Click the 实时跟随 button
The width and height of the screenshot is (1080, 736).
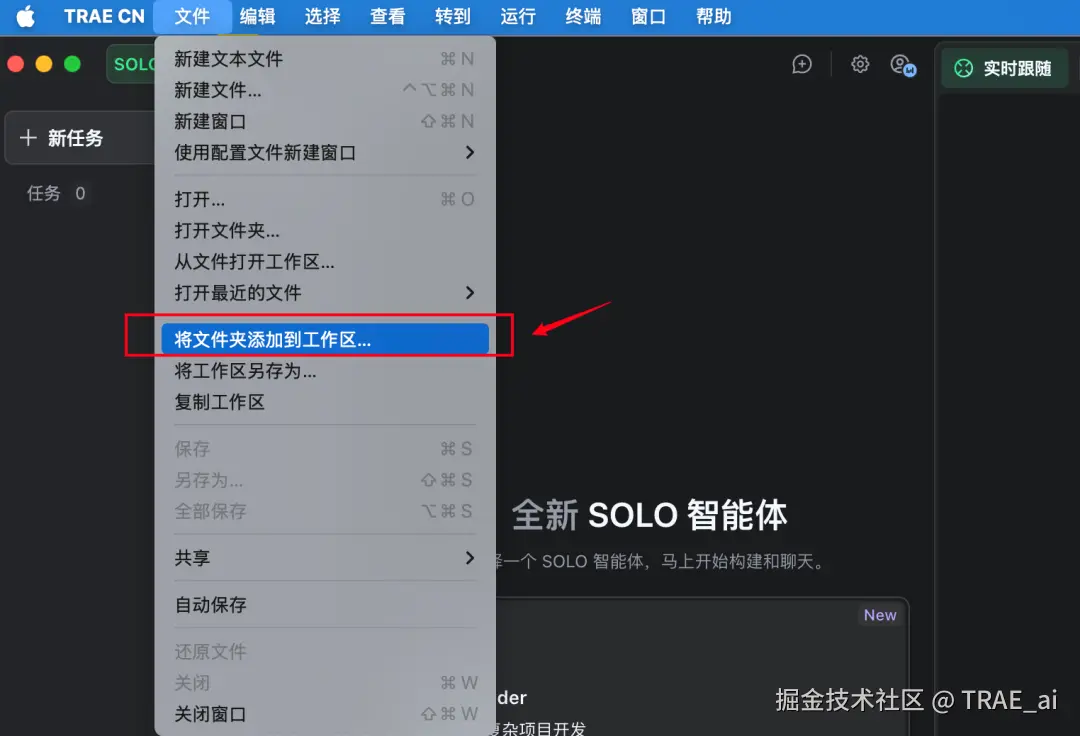[x=1004, y=68]
